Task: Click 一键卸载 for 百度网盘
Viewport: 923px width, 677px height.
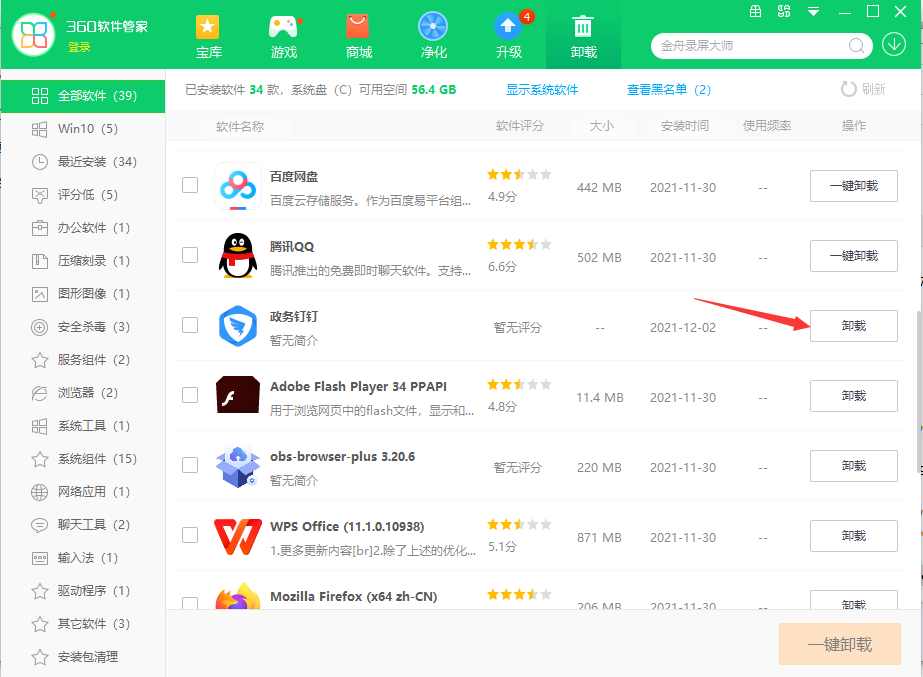Action: tap(854, 186)
